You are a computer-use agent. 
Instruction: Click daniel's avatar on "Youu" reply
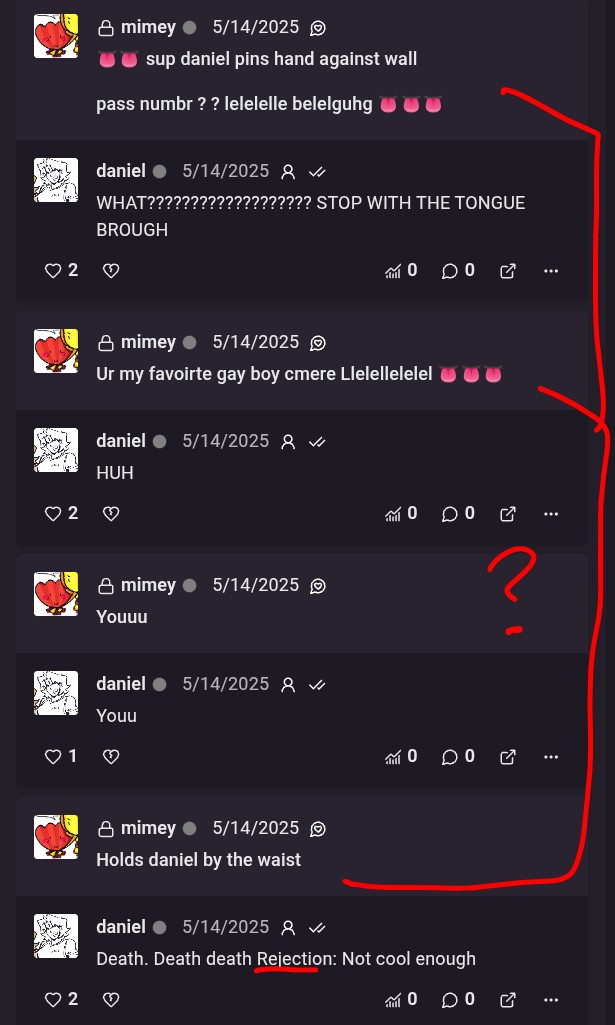(x=56, y=693)
